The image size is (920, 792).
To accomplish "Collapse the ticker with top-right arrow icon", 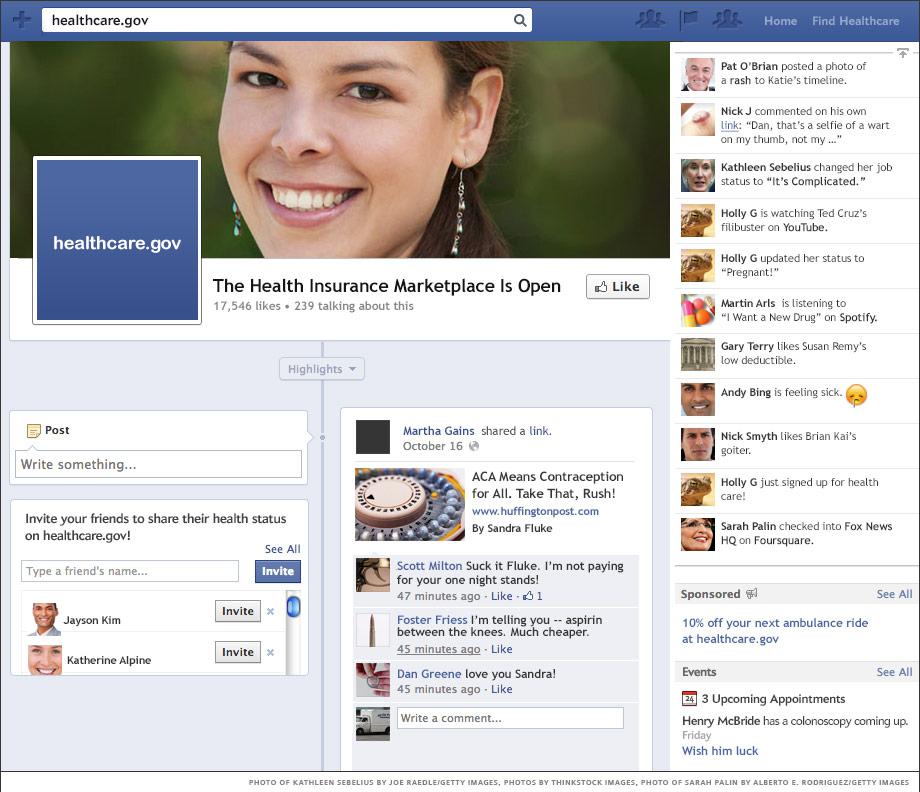I will pos(903,53).
